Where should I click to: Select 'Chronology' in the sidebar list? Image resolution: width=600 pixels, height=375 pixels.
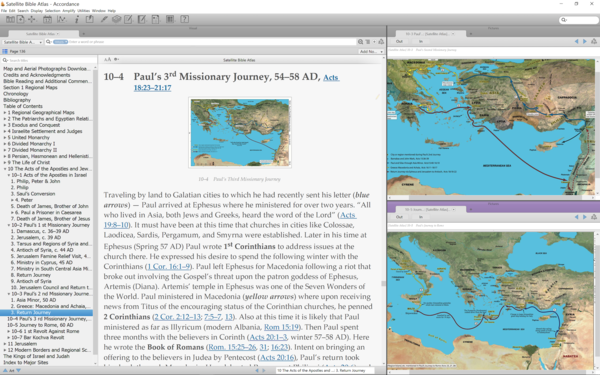pos(16,94)
